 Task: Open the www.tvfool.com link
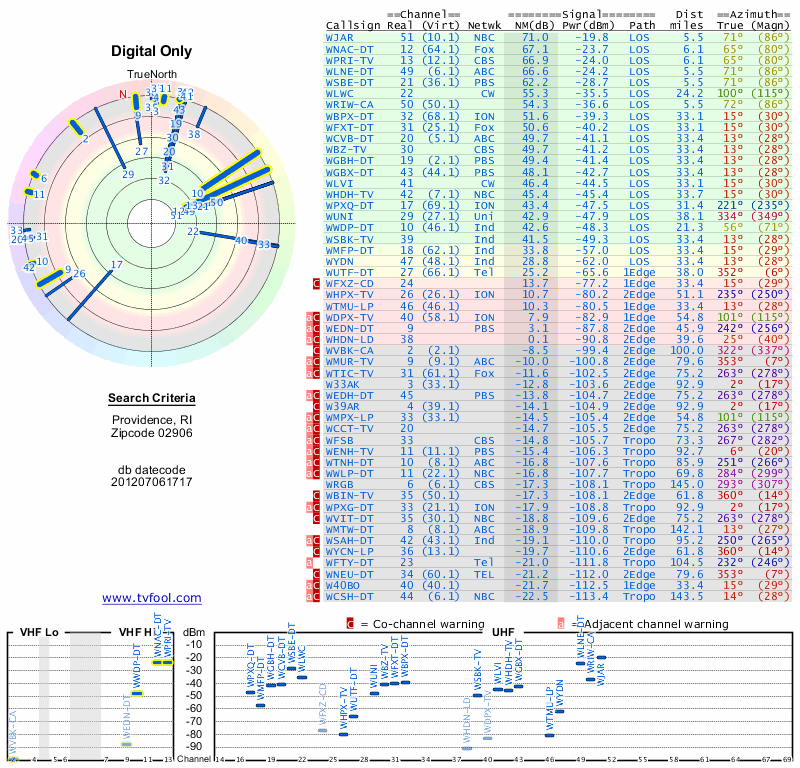click(152, 598)
